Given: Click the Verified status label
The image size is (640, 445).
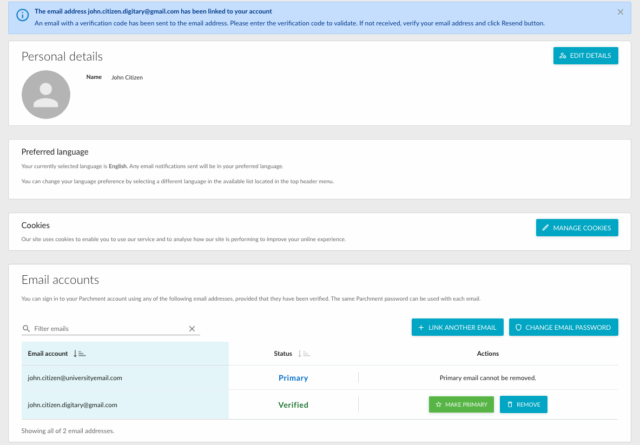Looking at the screenshot, I should tap(293, 405).
